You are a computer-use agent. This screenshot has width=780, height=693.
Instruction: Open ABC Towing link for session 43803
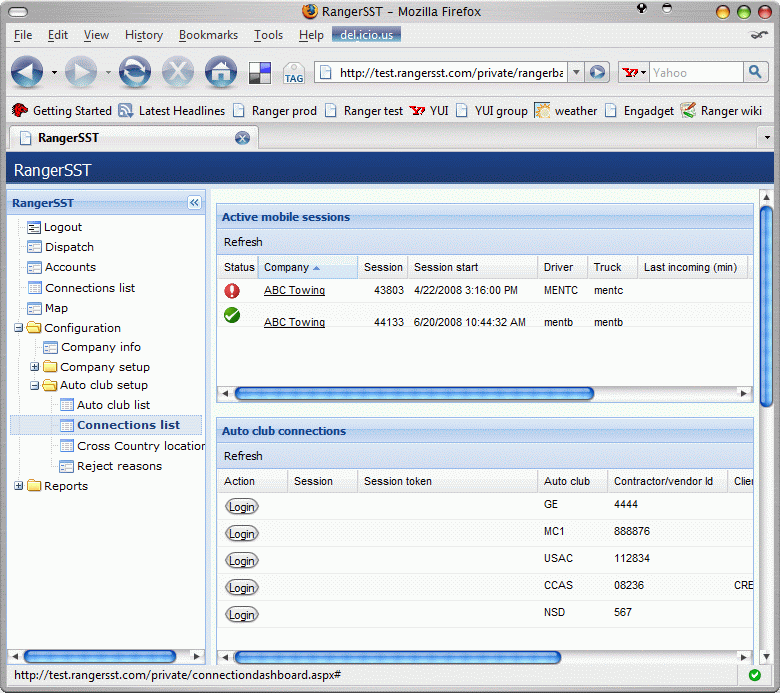tap(294, 291)
